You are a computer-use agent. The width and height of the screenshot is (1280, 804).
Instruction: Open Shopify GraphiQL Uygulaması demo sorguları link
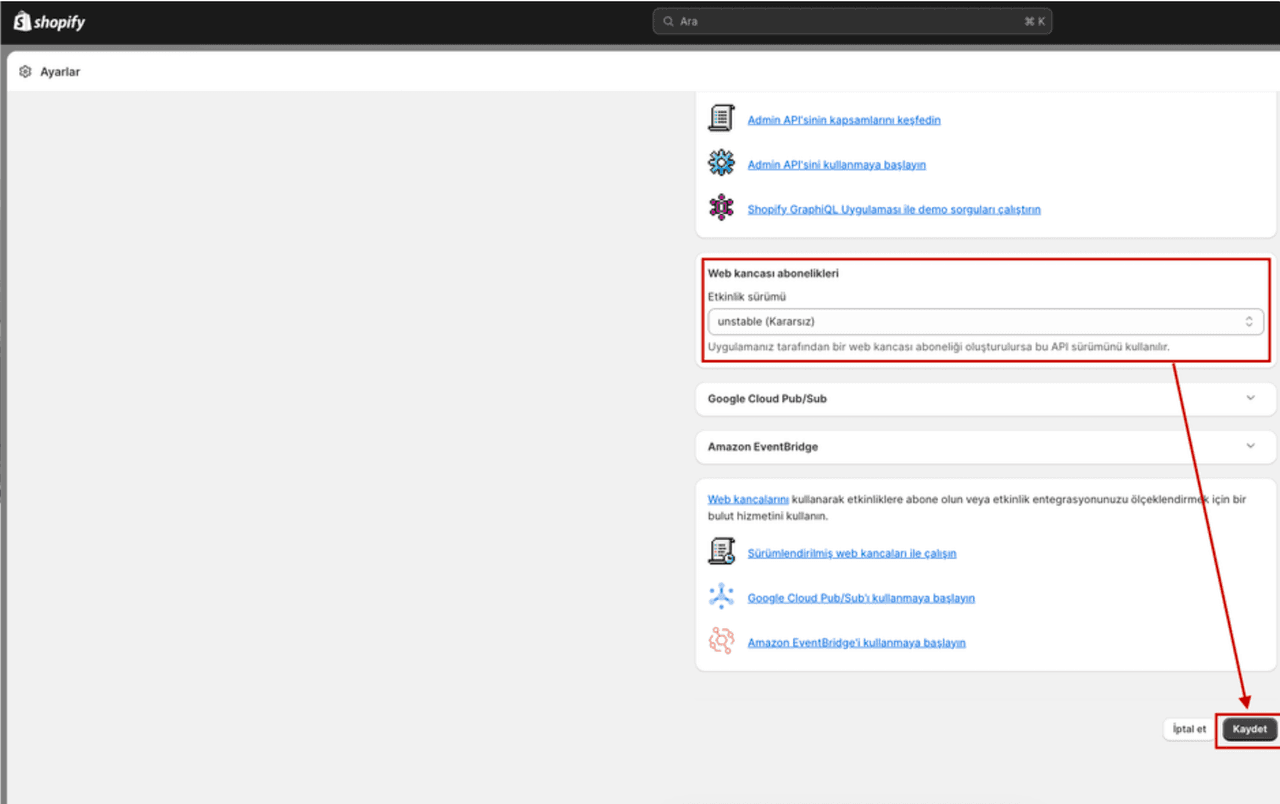894,210
